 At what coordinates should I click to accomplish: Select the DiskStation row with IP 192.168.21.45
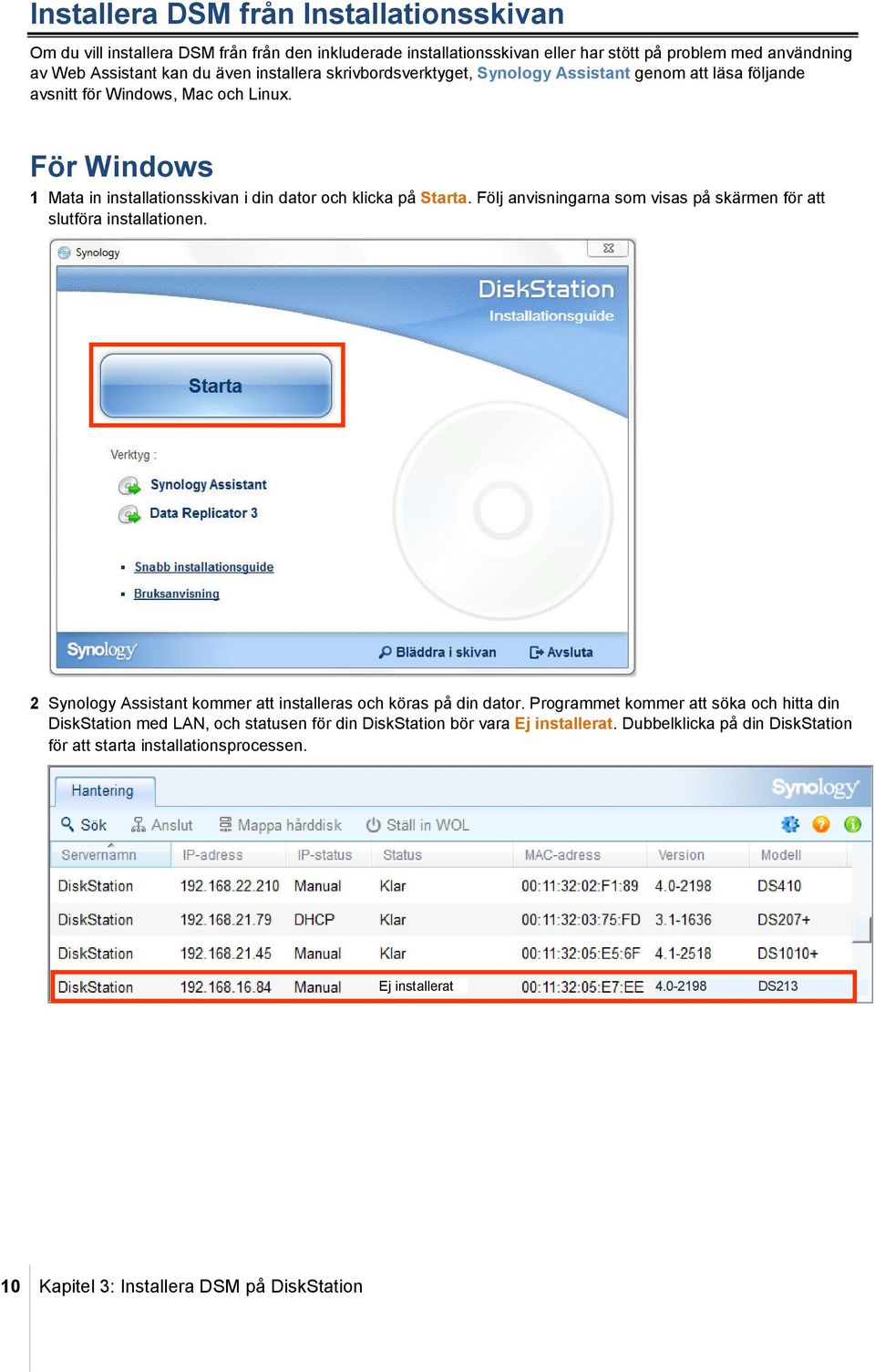pyautogui.click(x=451, y=954)
